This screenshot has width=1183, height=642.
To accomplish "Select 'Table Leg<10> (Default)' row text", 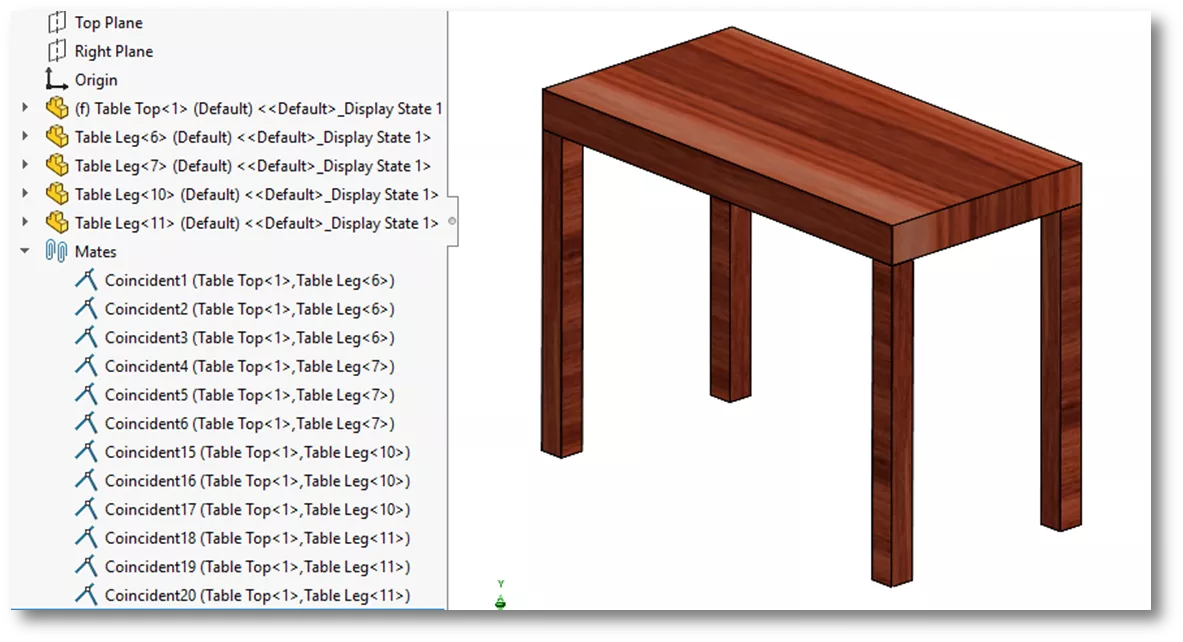I will pyautogui.click(x=257, y=195).
